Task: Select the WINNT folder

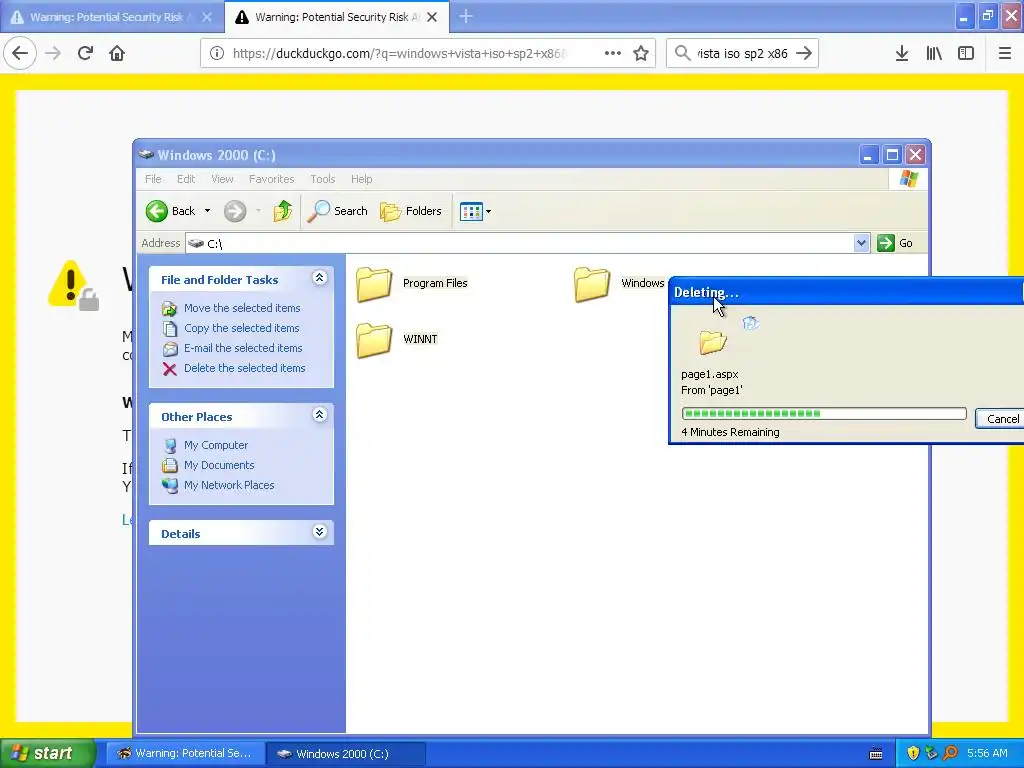Action: [x=396, y=340]
